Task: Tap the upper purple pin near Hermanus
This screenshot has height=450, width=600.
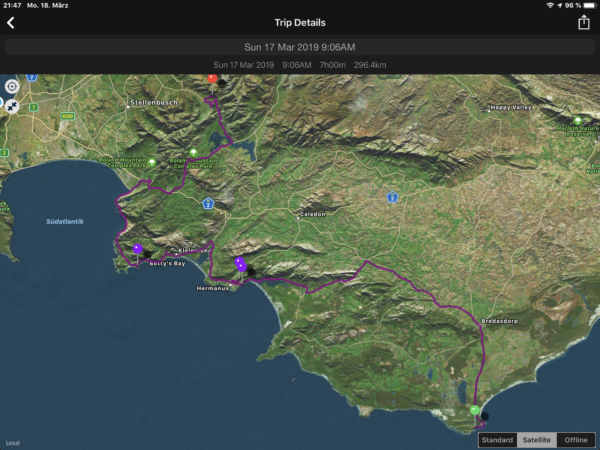Action: [239, 261]
